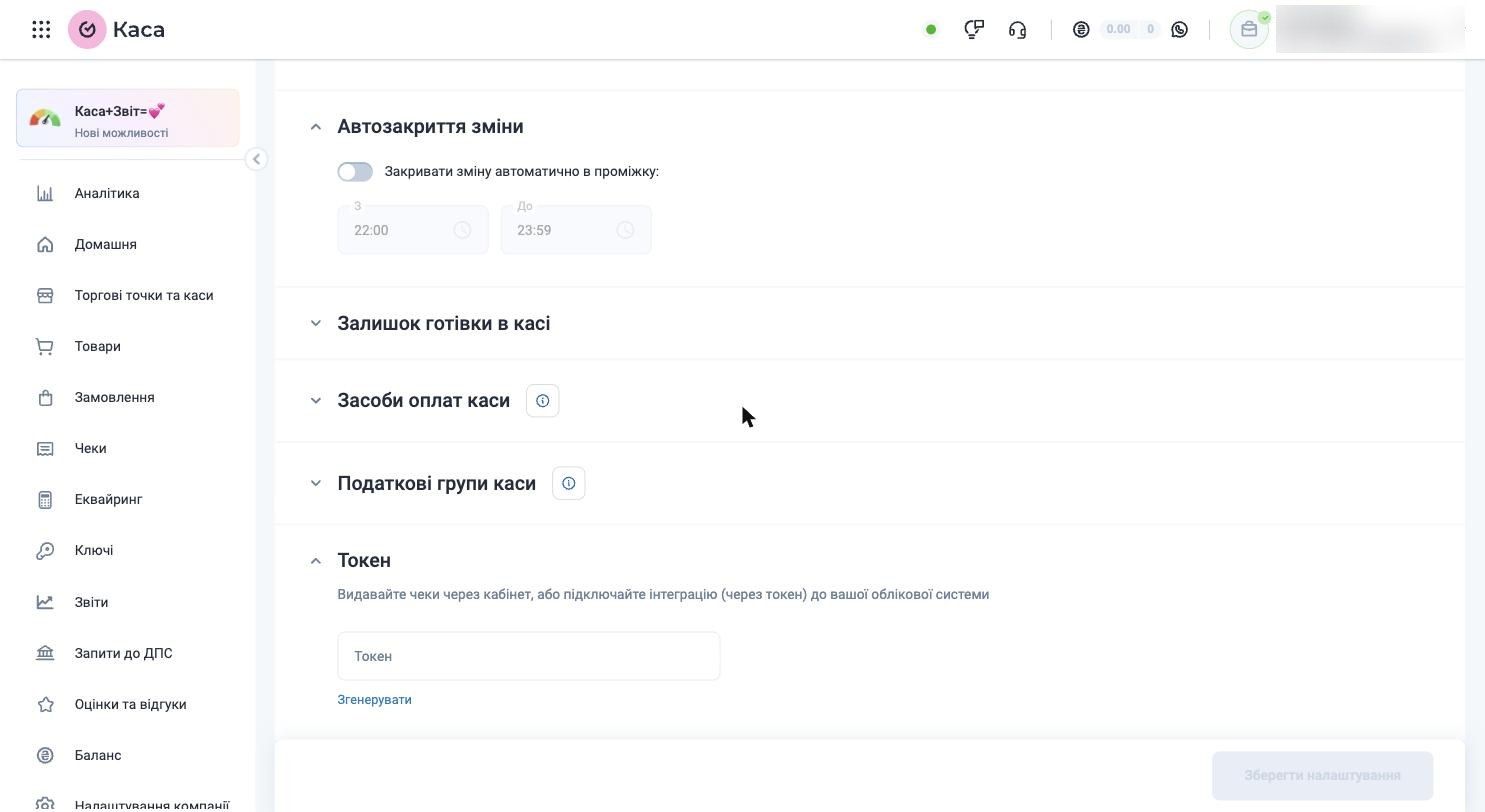Viewport: 1485px width, 812px height.
Task: Expand the Засоби оплат каси section
Action: click(316, 400)
